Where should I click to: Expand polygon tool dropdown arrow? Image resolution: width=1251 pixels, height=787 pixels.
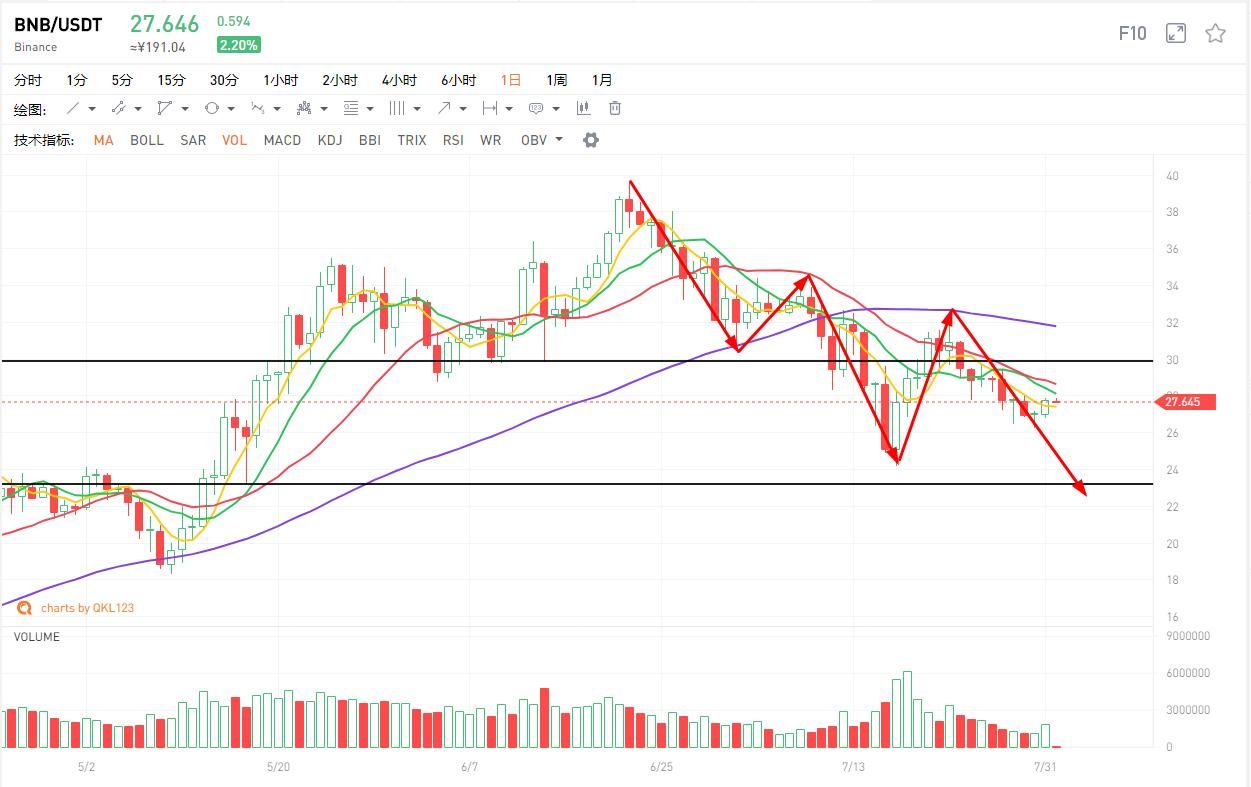point(185,109)
